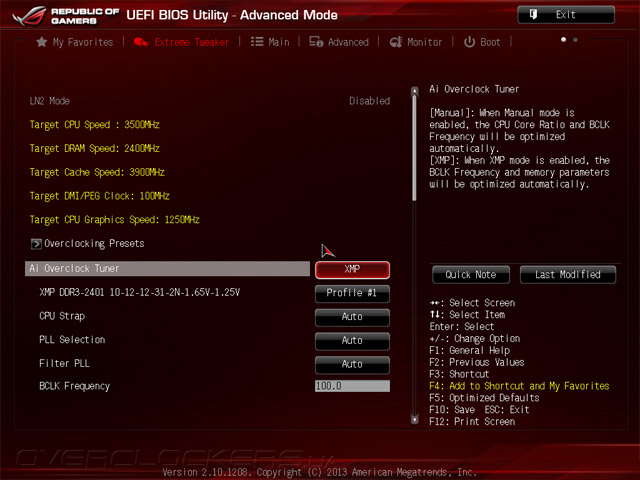The width and height of the screenshot is (640, 480).
Task: Click the F3: Shortcut hint
Action: [x=459, y=374]
